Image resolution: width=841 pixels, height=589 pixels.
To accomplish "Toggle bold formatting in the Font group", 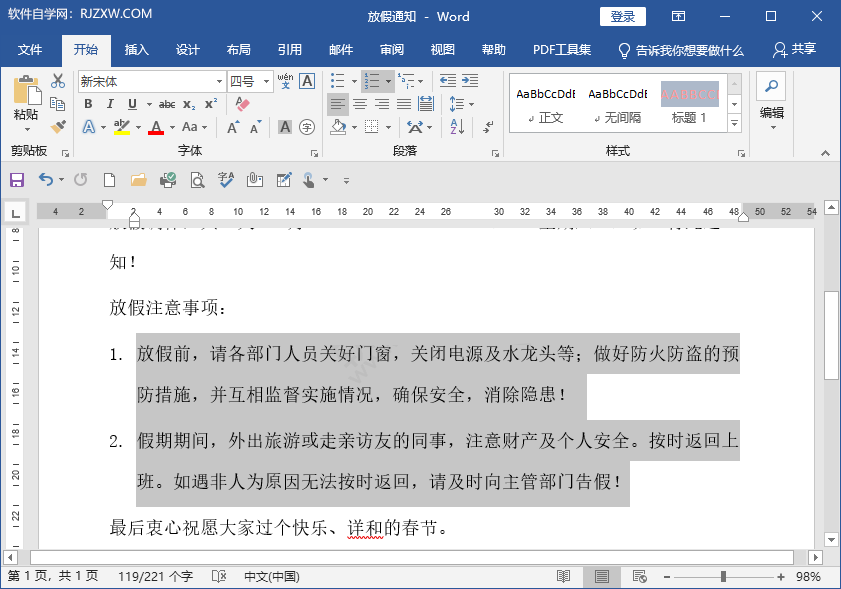I will click(88, 104).
